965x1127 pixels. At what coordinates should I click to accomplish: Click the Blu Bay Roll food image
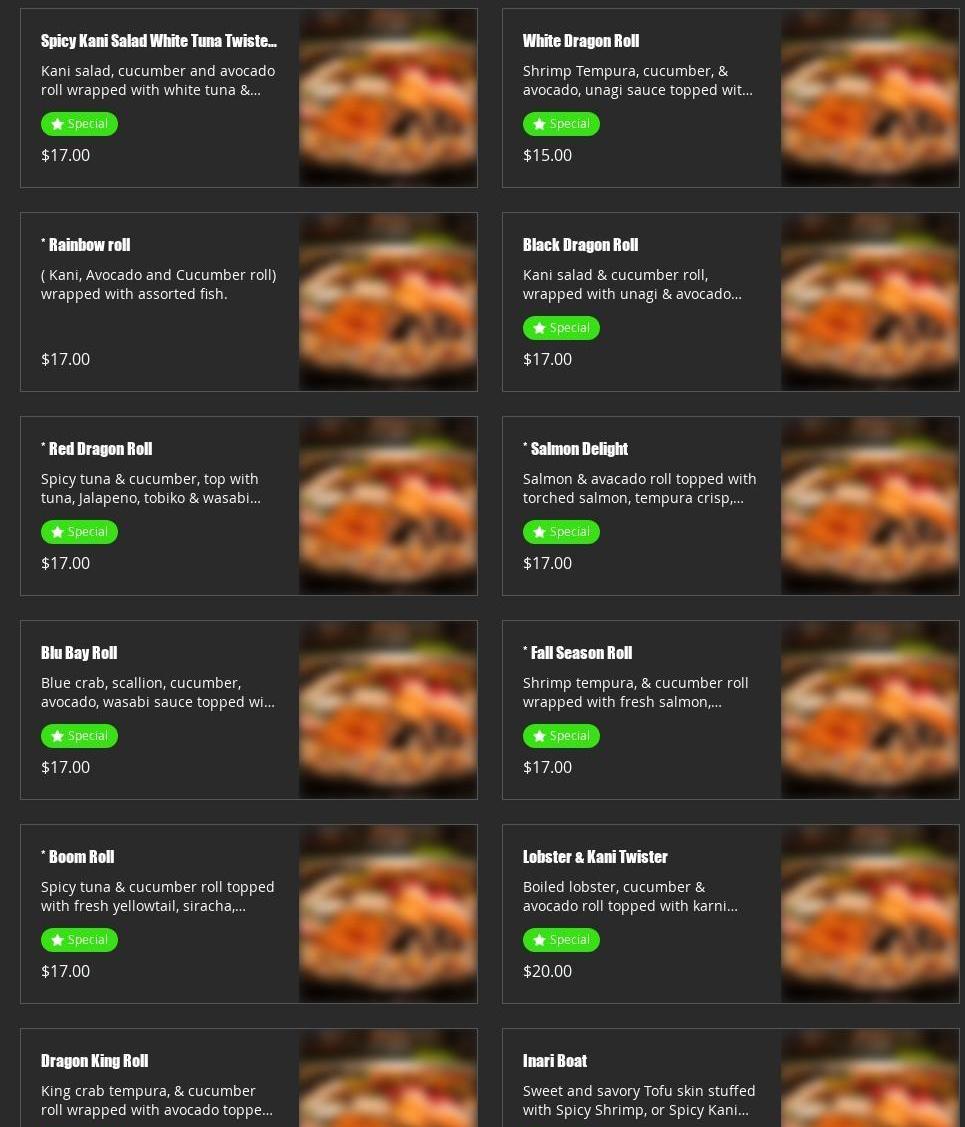[x=388, y=710]
